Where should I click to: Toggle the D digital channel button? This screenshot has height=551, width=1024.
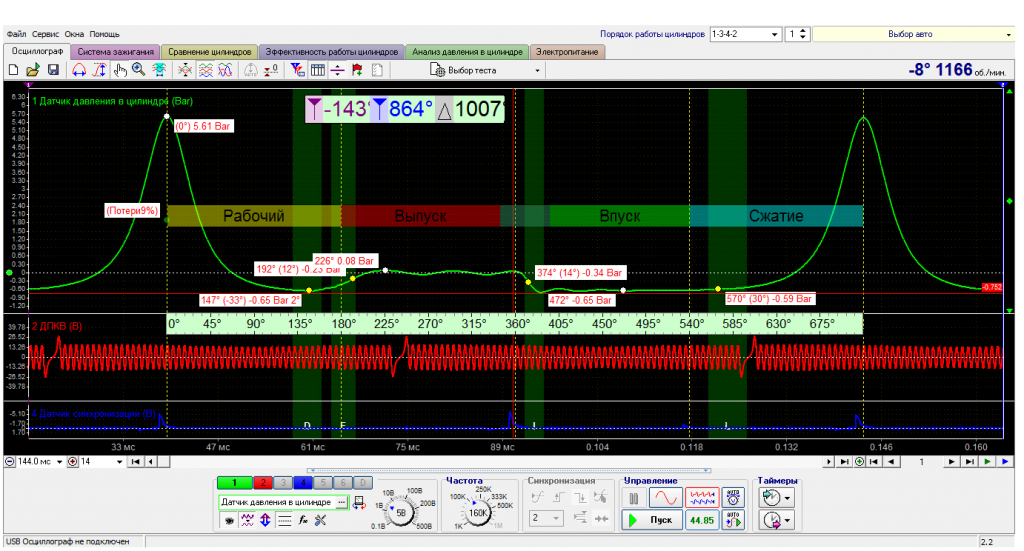tap(363, 483)
